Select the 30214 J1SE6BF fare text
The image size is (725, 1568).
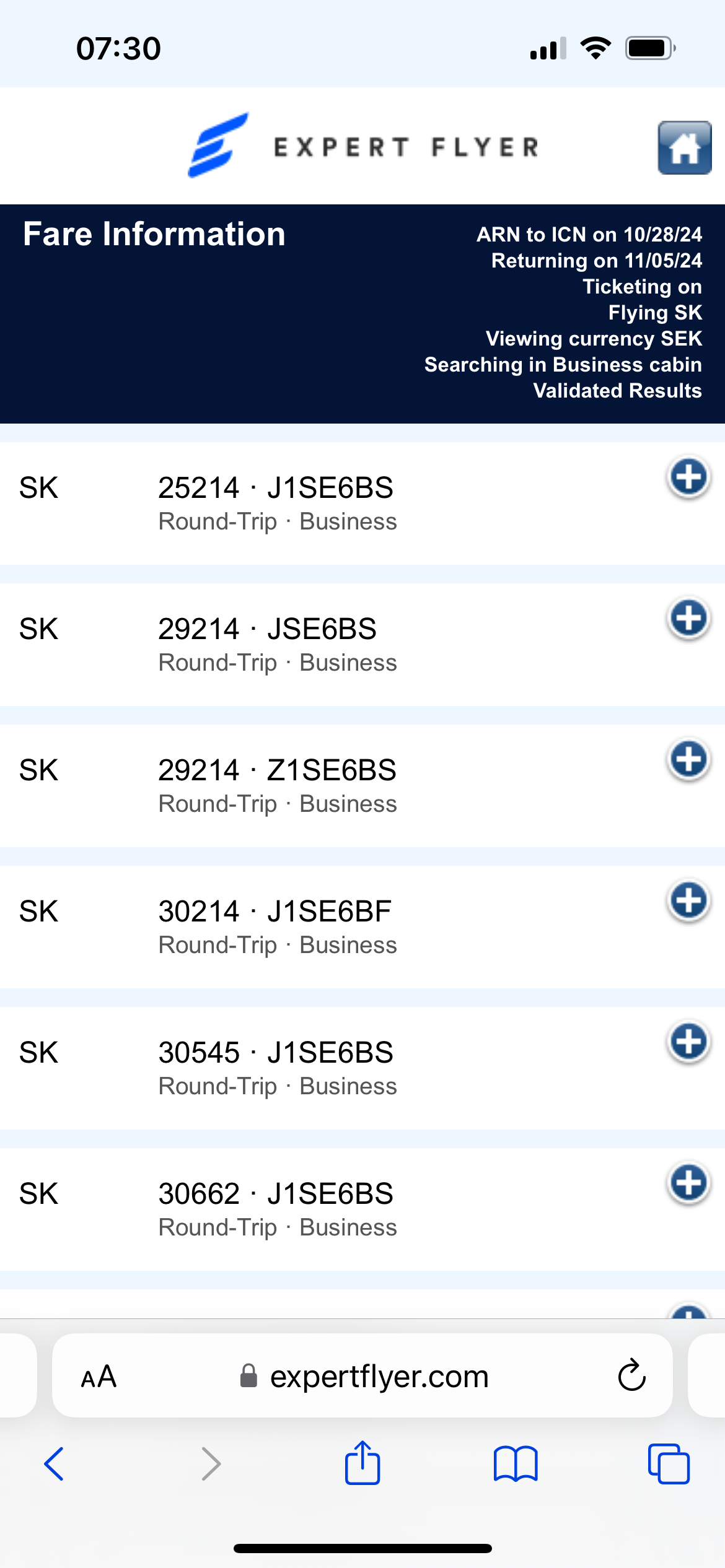[x=275, y=912]
